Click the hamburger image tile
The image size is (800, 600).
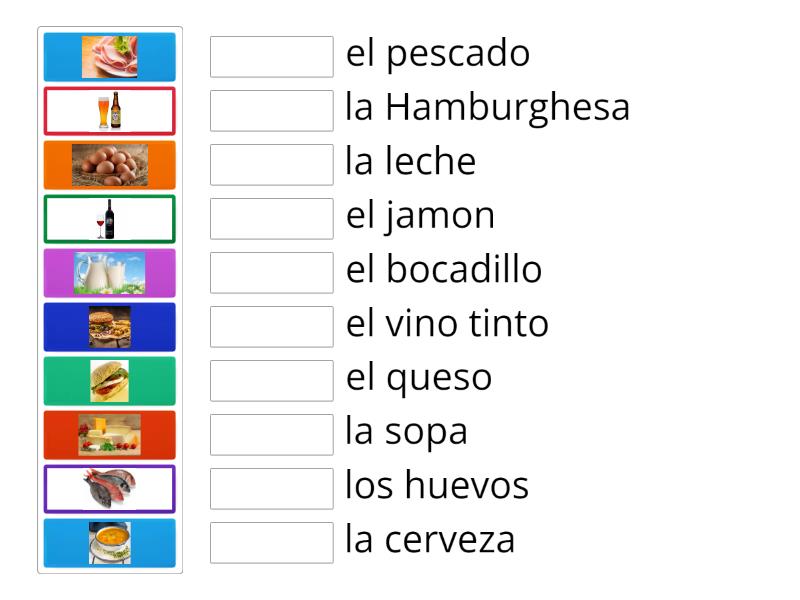pyautogui.click(x=110, y=326)
